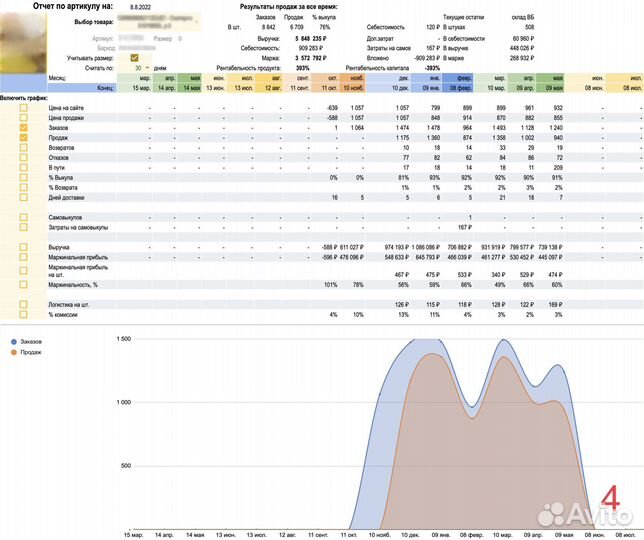Viewport: 644px width, 540px height.
Task: Enable the '% Выкупа' chart checkbox
Action: click(x=24, y=178)
